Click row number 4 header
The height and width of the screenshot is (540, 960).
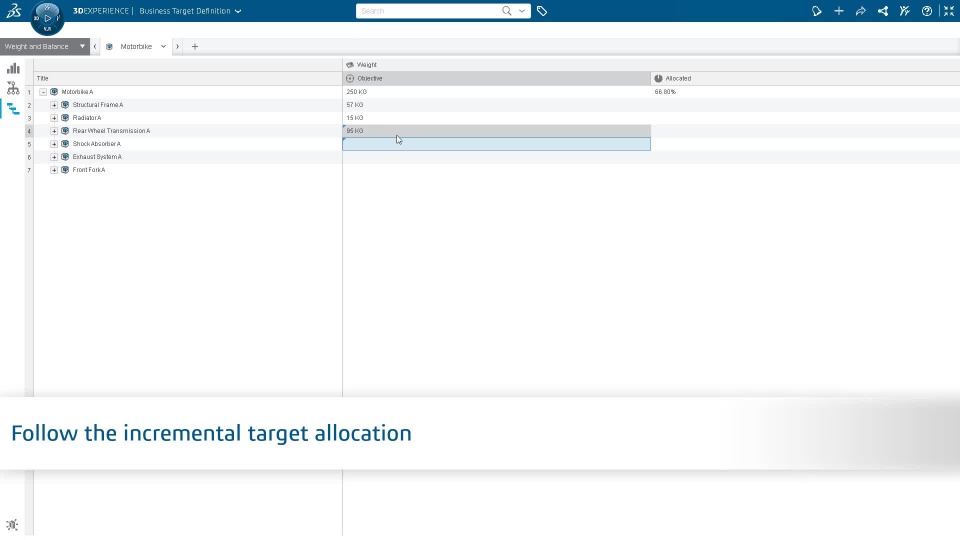pos(29,131)
